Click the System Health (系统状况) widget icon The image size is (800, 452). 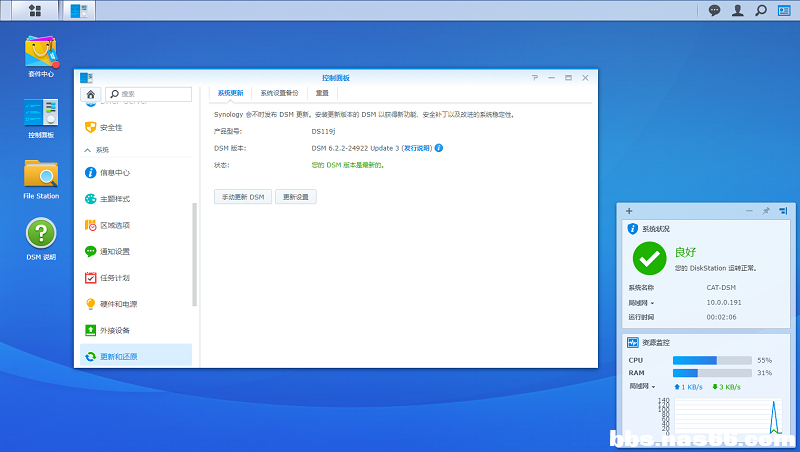[x=633, y=229]
